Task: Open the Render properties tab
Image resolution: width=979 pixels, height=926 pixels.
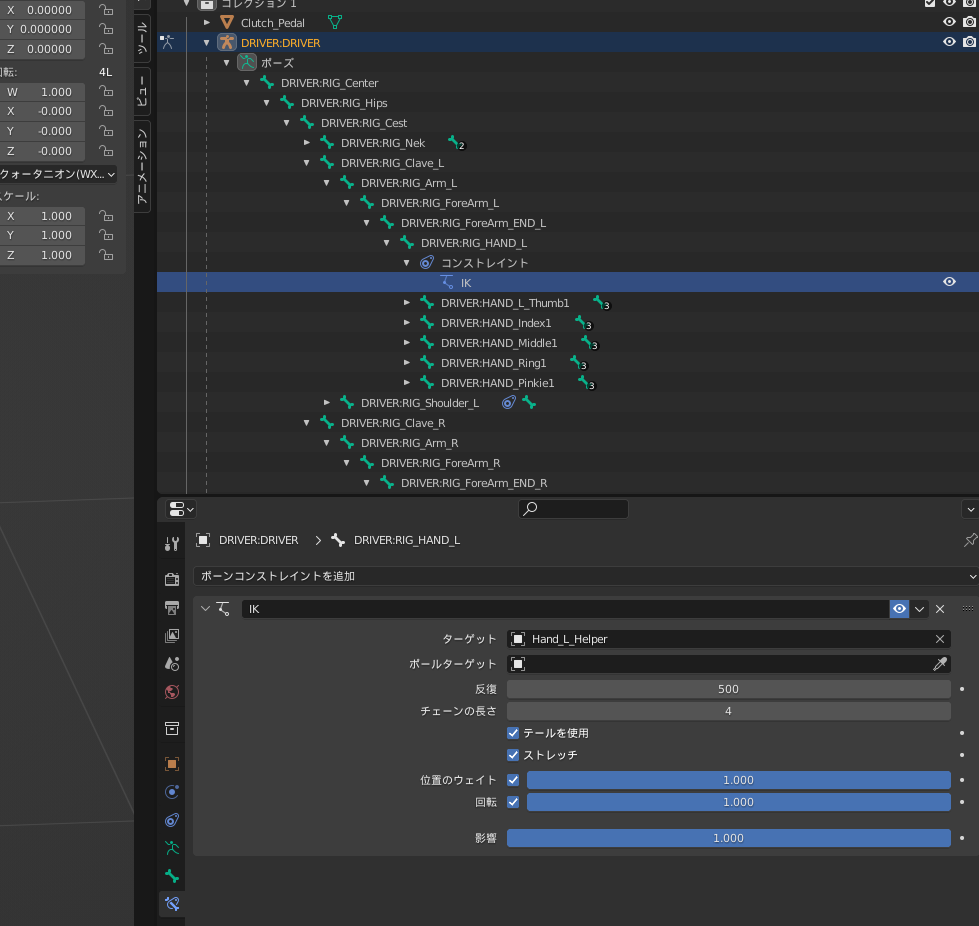Action: click(x=172, y=580)
